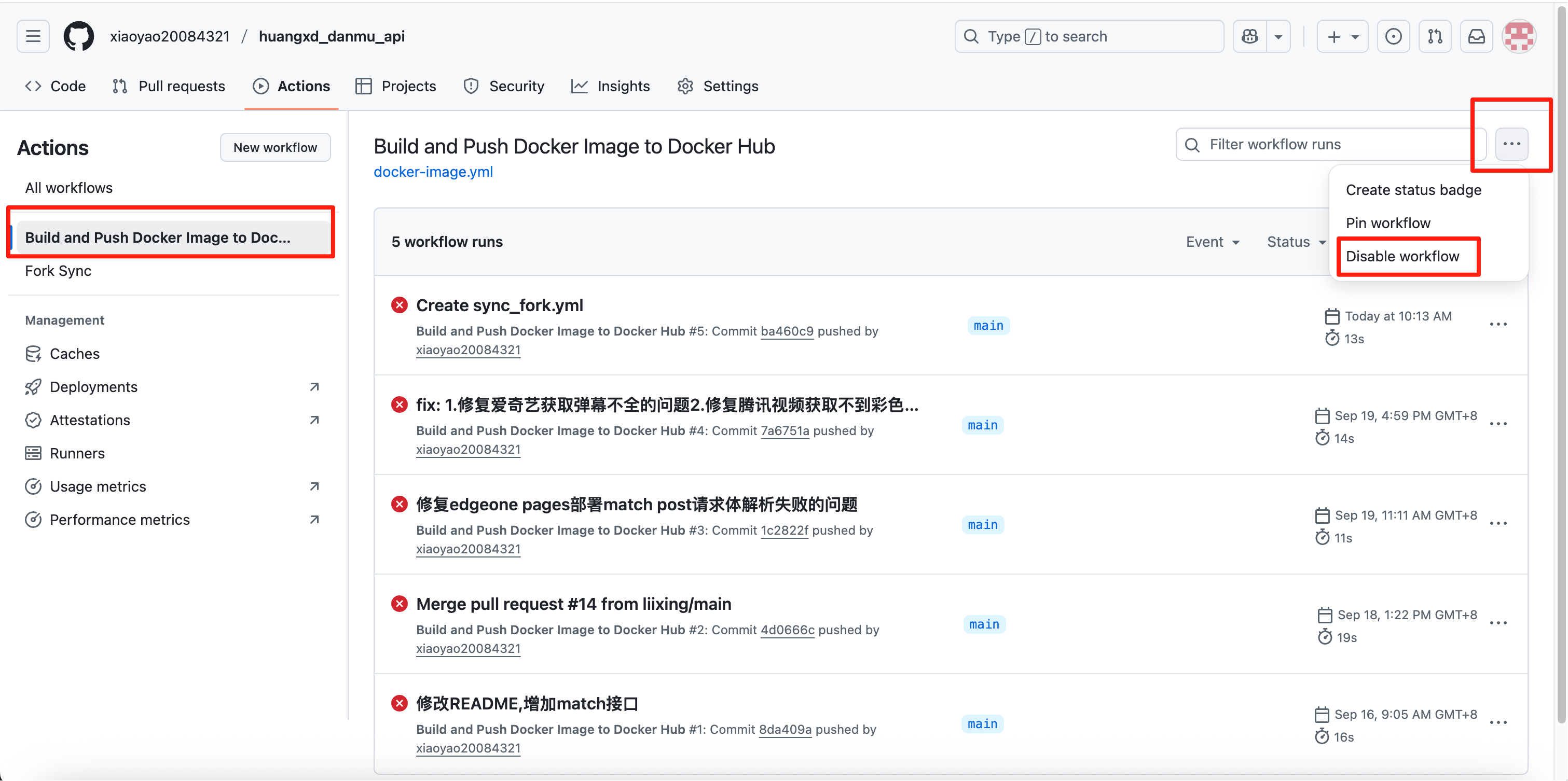Open commit 8da409a link
Screen dimensions: 1568x781
tap(785, 729)
